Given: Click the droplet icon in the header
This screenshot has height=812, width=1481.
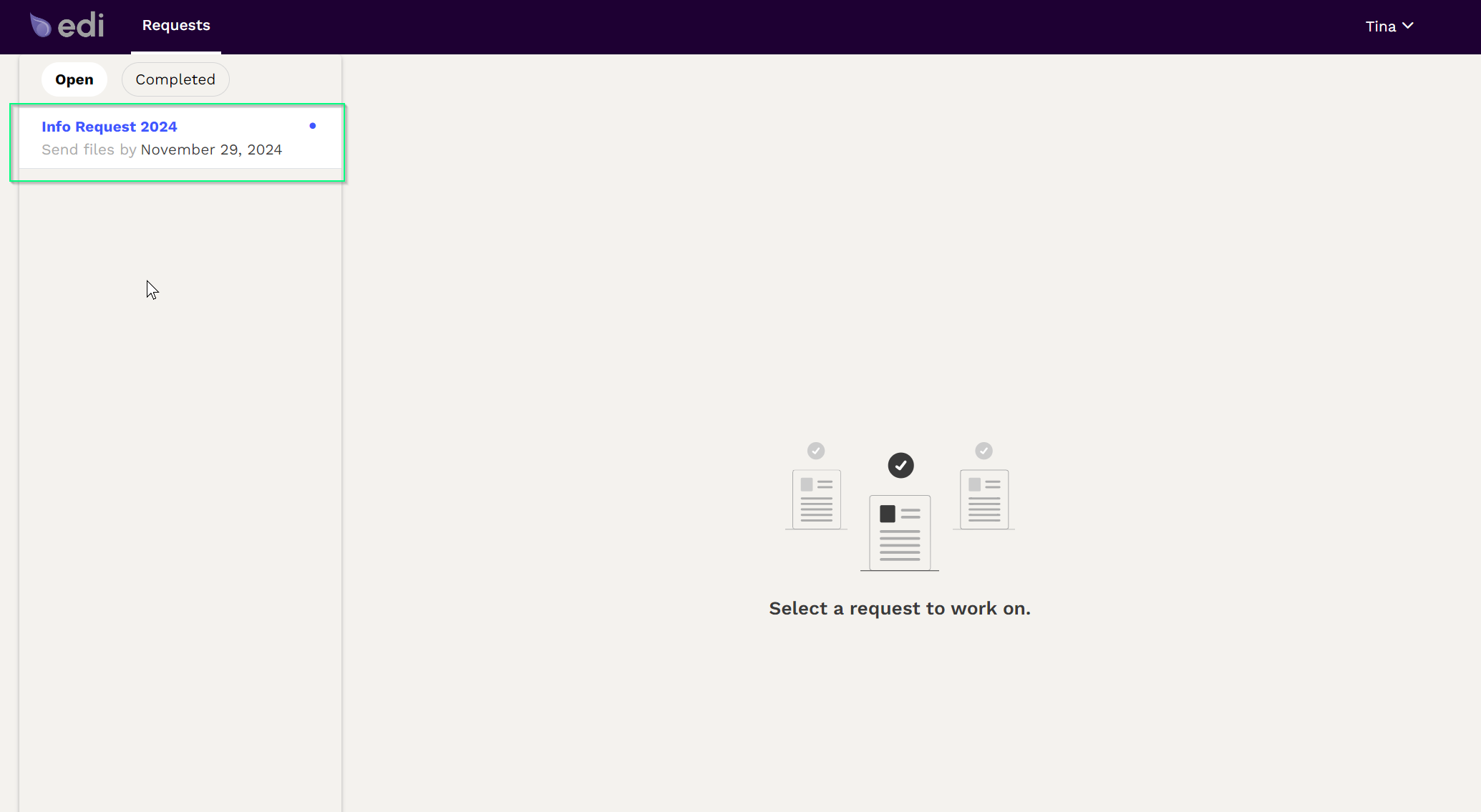Looking at the screenshot, I should coord(41,24).
